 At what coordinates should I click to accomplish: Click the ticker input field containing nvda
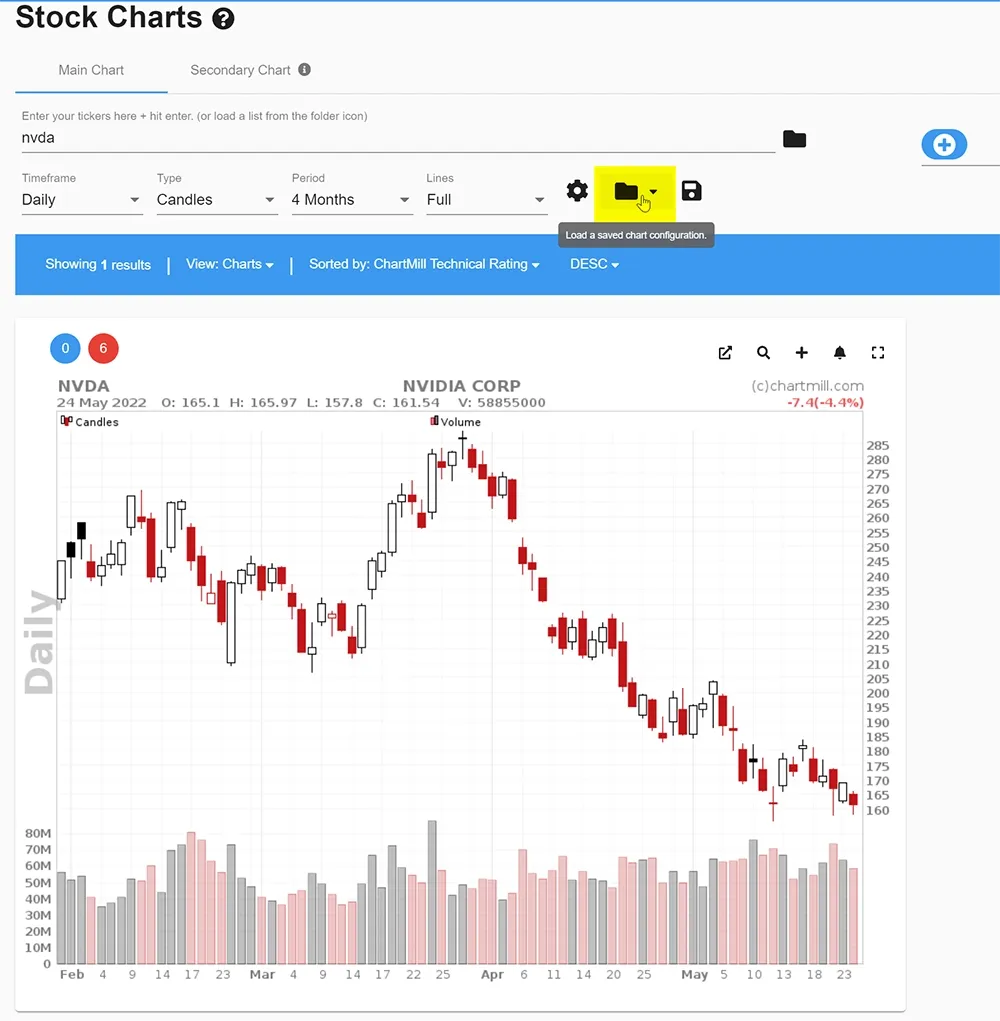click(398, 138)
